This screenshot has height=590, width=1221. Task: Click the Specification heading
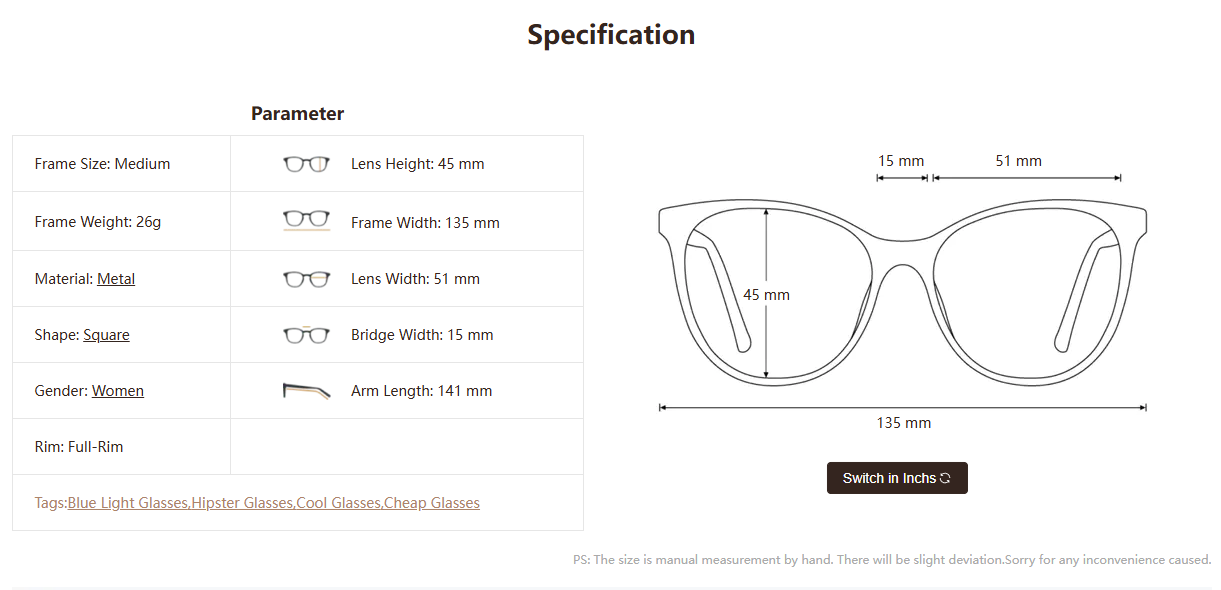[611, 35]
